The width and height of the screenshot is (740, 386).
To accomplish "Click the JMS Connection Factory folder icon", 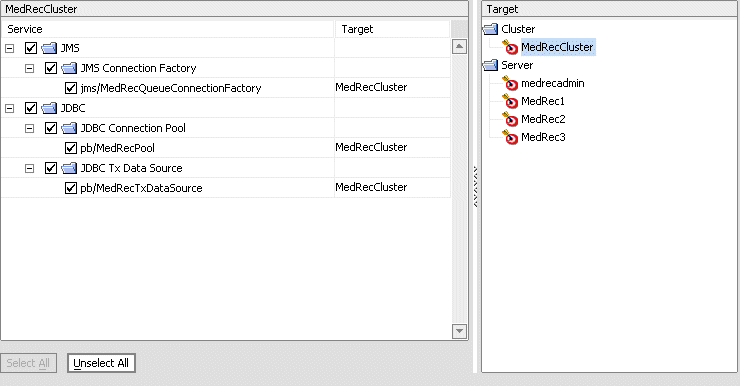I will point(69,68).
